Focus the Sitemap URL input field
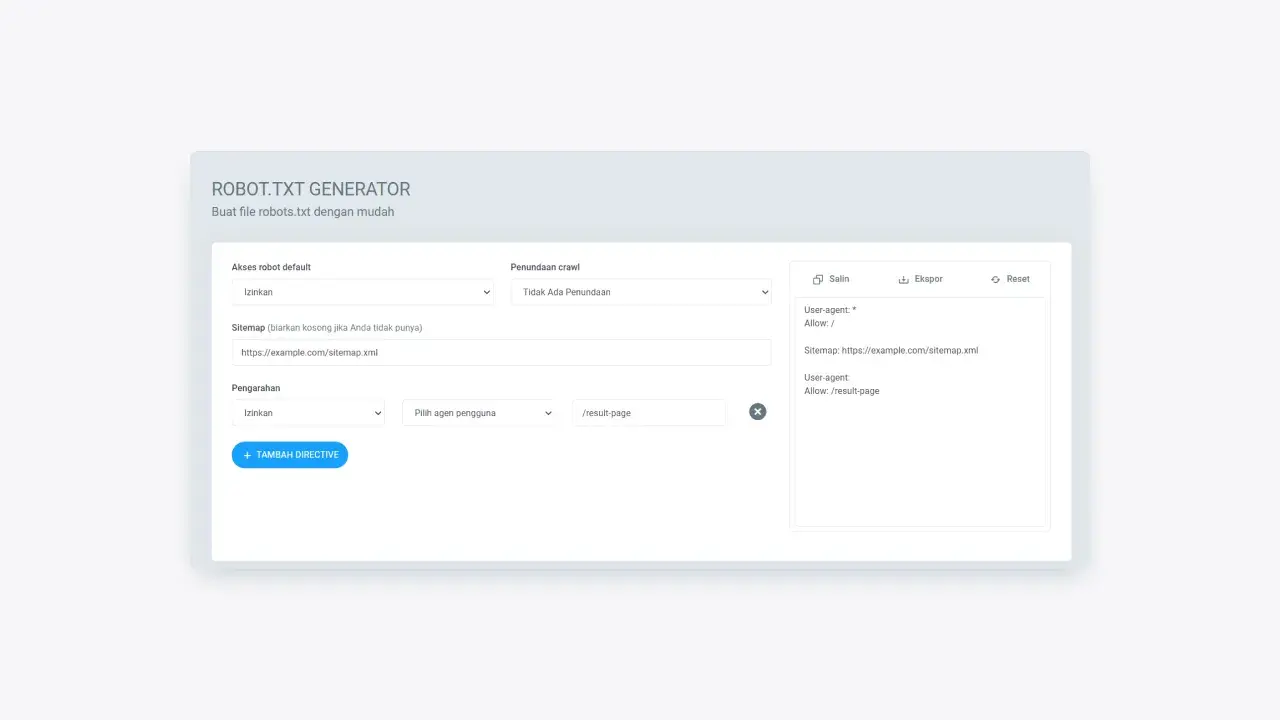1280x720 pixels. click(501, 353)
